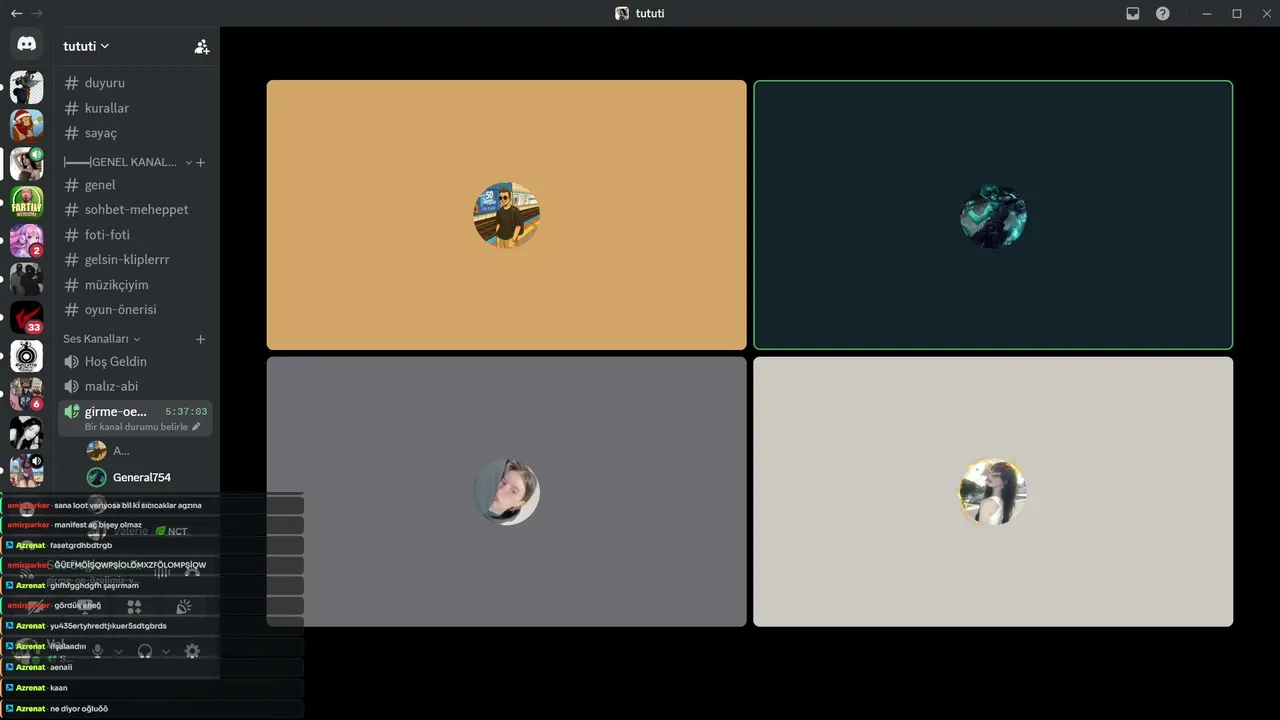Viewport: 1280px width, 720px height.
Task: Open headphone output options arrow
Action: 166,651
